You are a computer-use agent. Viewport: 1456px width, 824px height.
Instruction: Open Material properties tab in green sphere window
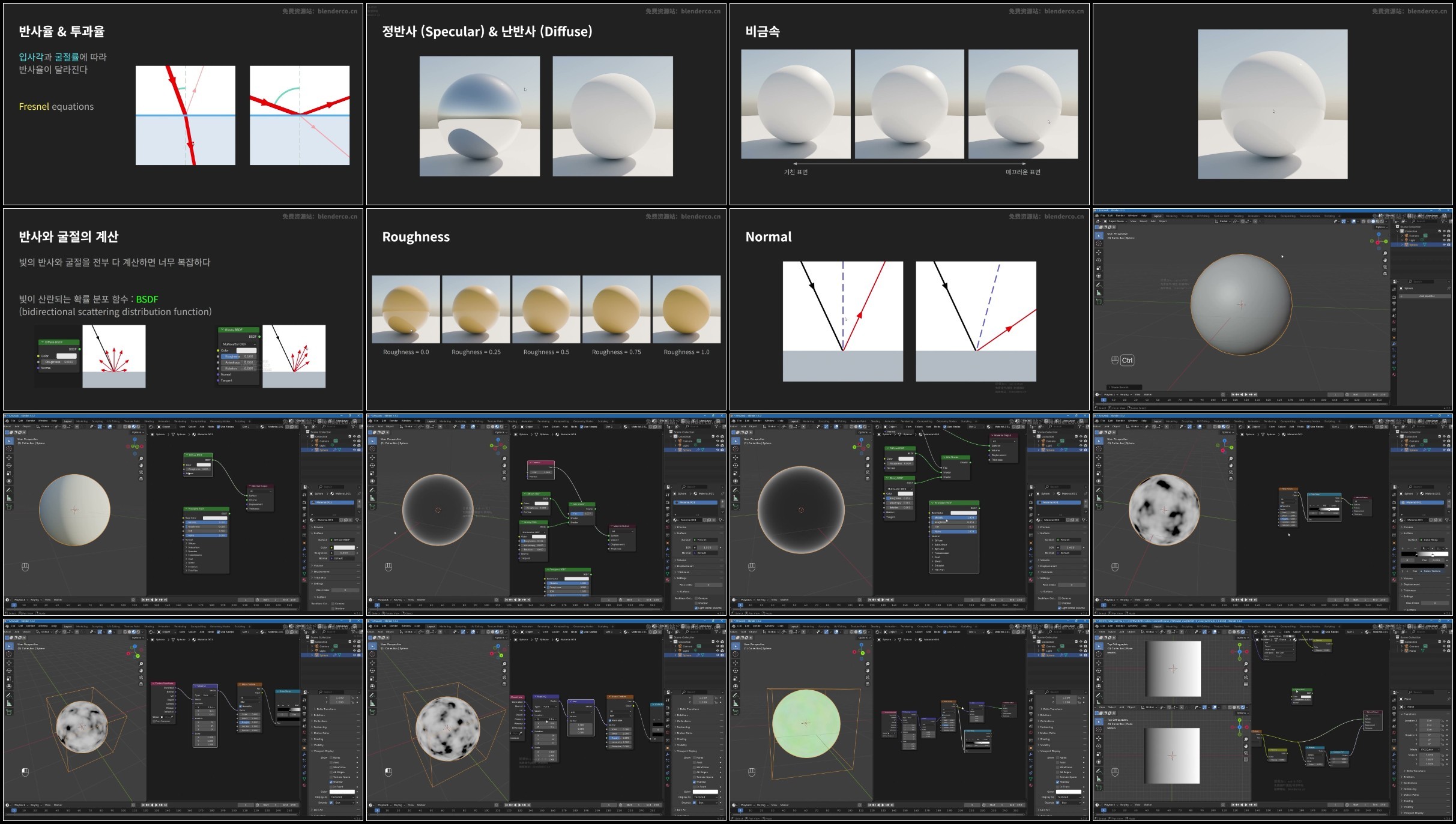(1031, 786)
